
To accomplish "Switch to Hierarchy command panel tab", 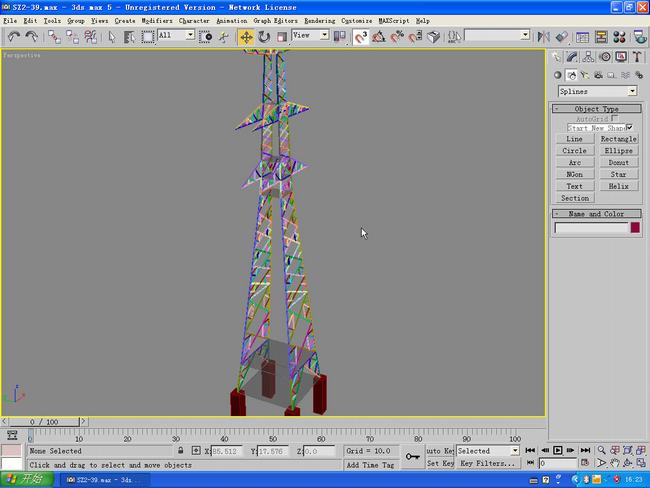I will [588, 57].
